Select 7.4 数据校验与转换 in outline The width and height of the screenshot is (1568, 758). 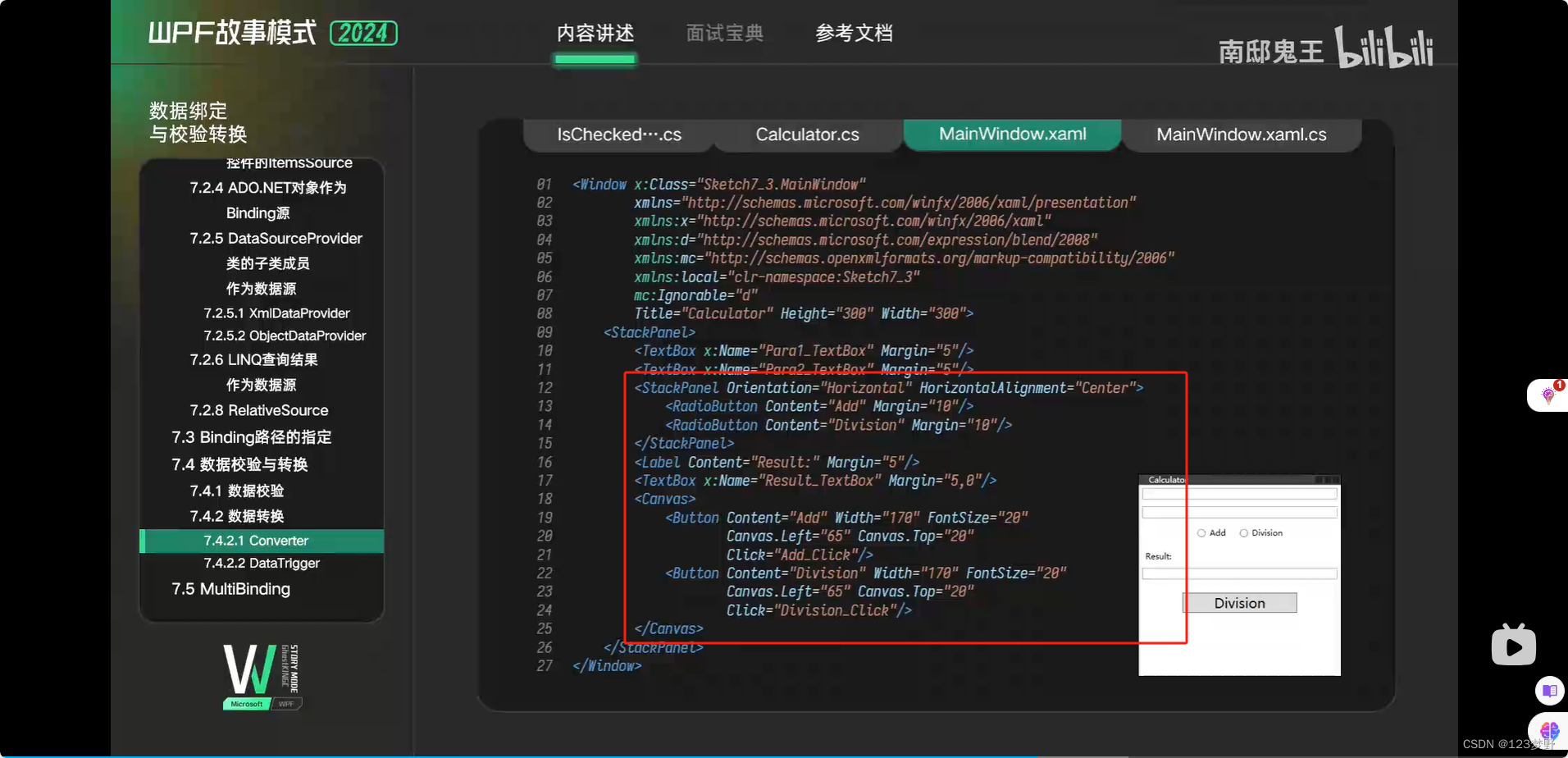click(x=239, y=464)
